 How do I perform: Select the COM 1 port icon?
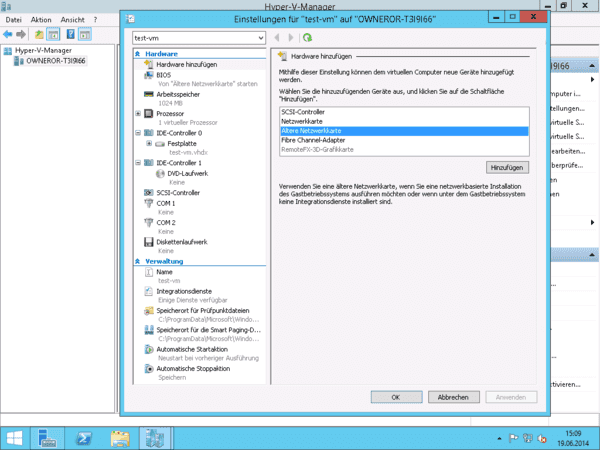coord(148,203)
